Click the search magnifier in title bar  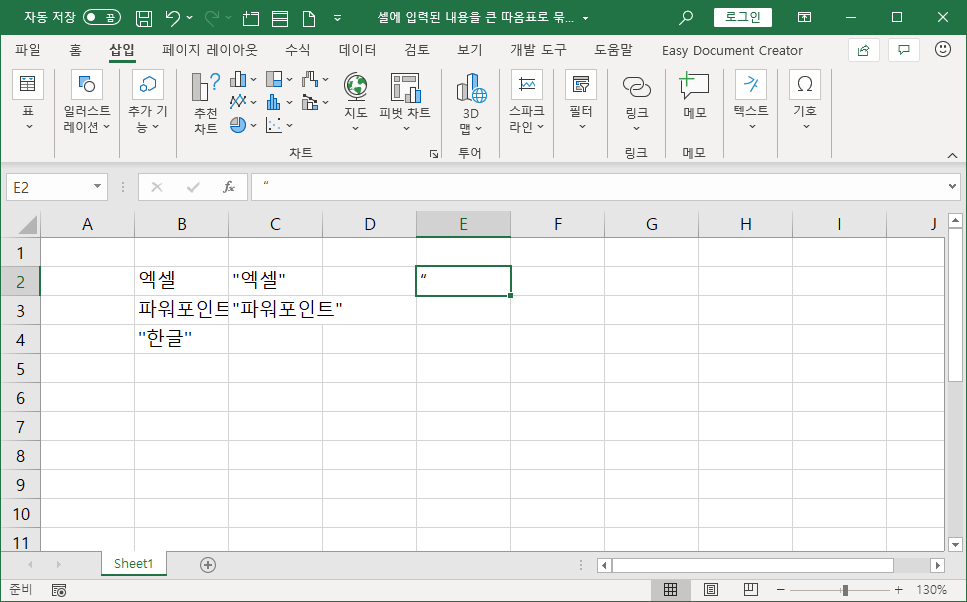[x=685, y=18]
